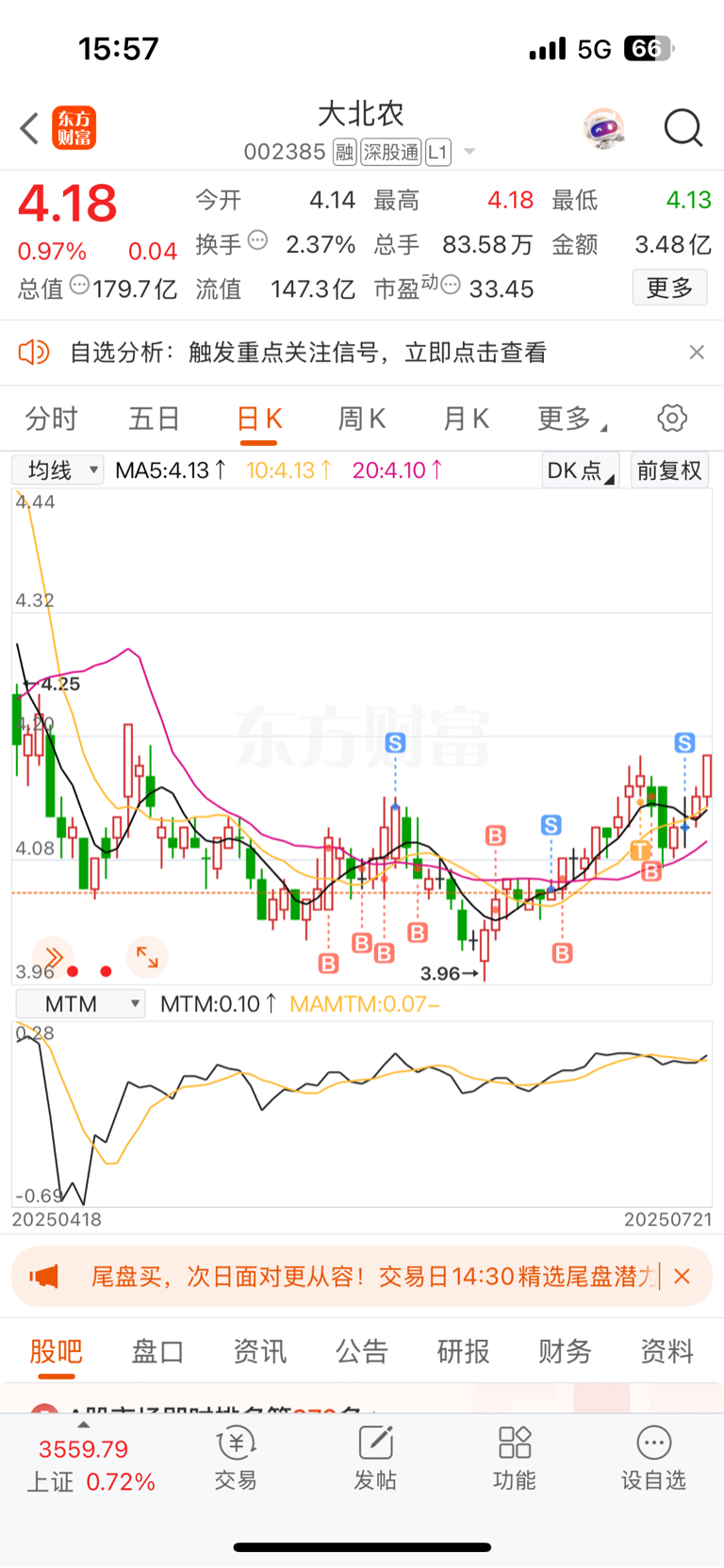This screenshot has height=1568, width=724.
Task: Tap the L1 level tag
Action: (438, 152)
